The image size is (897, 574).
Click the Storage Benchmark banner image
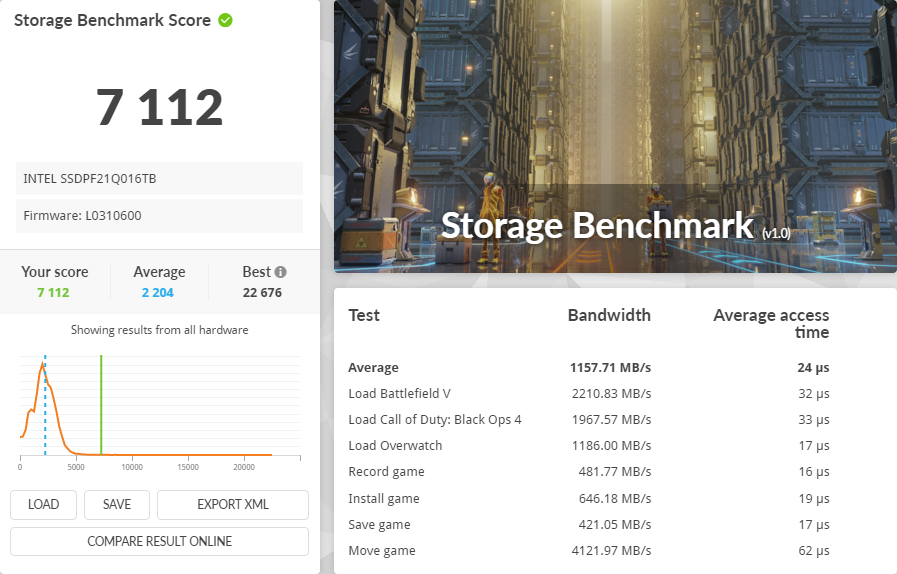[615, 136]
